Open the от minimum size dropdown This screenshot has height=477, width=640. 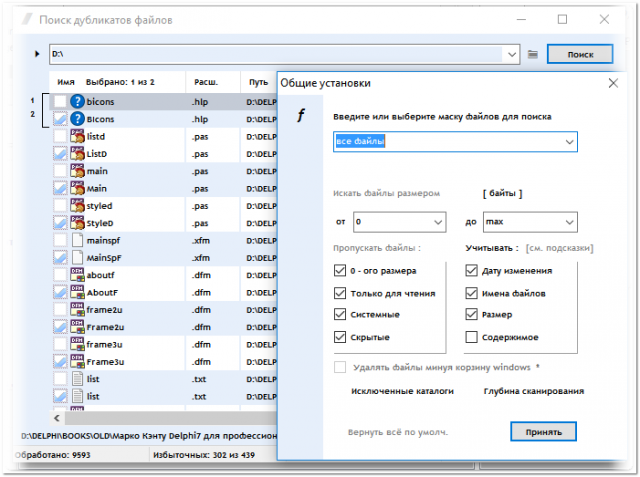tap(438, 222)
